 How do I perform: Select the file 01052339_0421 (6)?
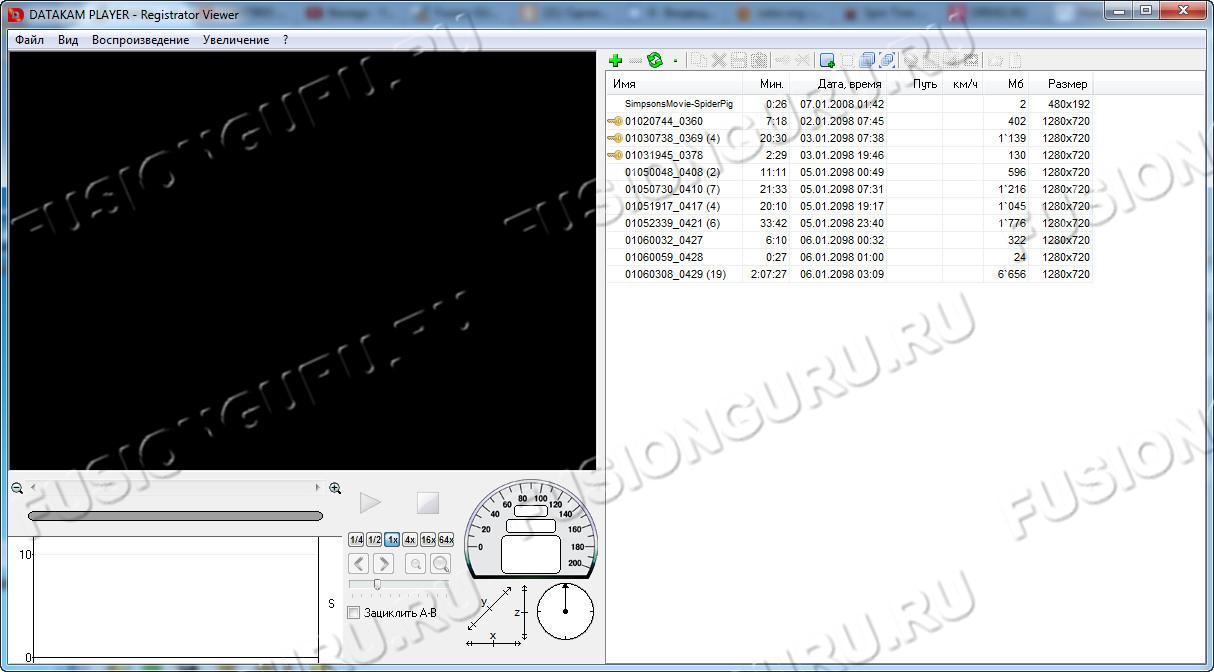(672, 223)
